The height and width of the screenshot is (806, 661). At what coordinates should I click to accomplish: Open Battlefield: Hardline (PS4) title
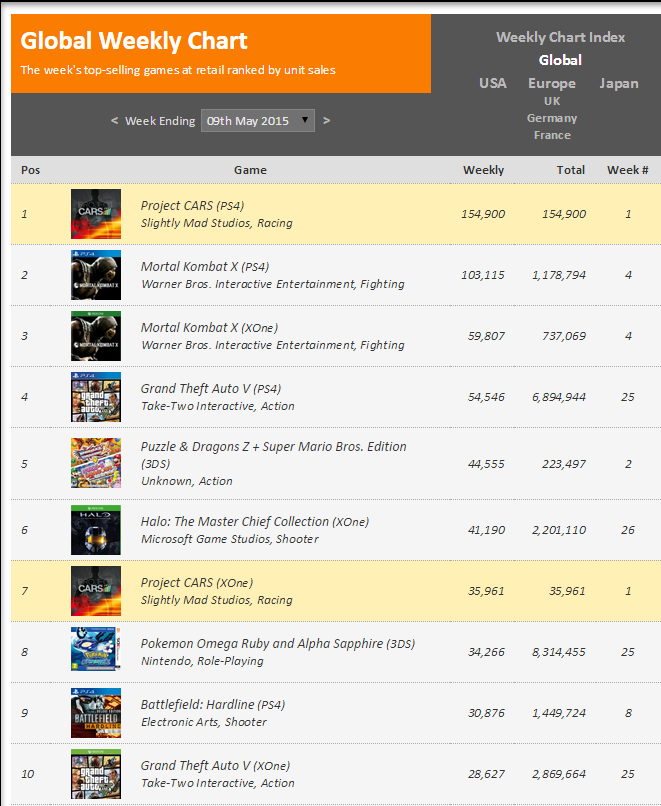coord(213,705)
